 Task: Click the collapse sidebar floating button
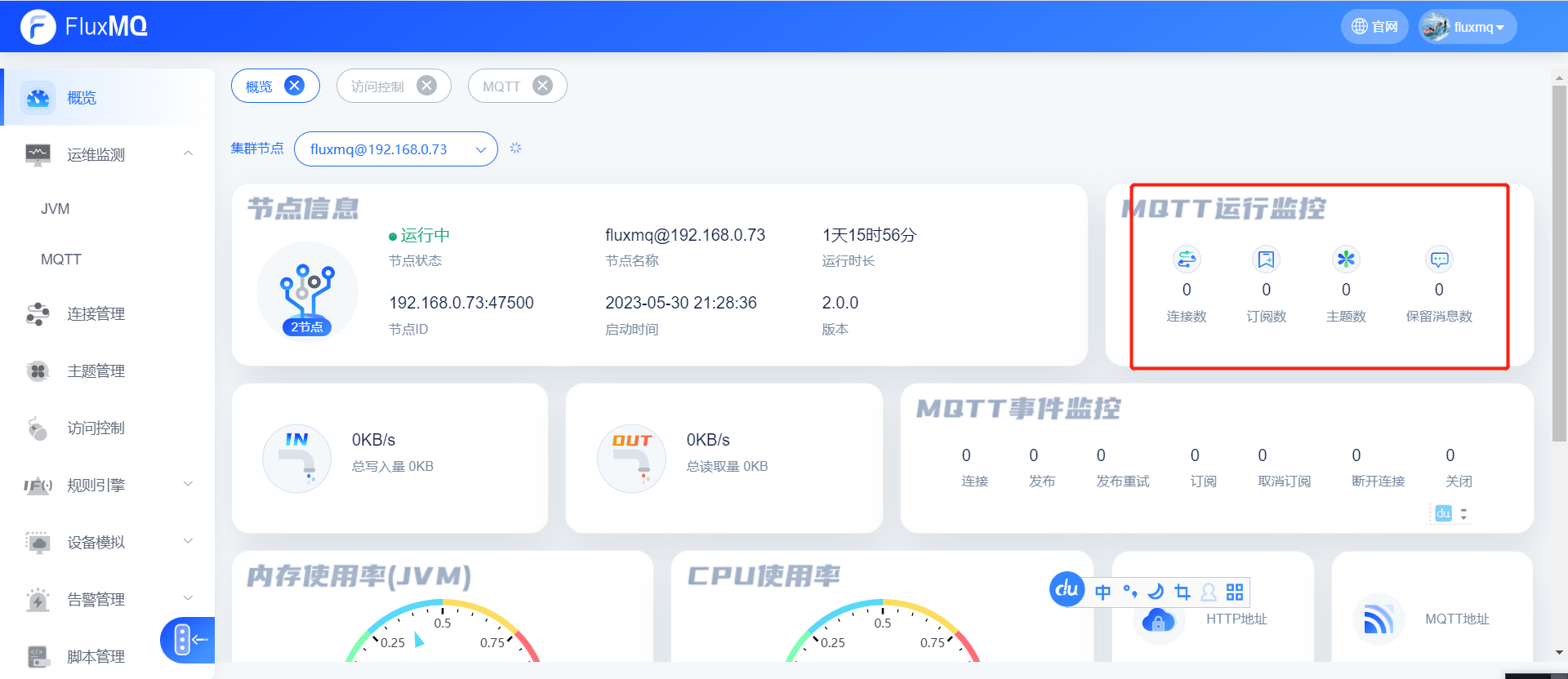(x=188, y=640)
